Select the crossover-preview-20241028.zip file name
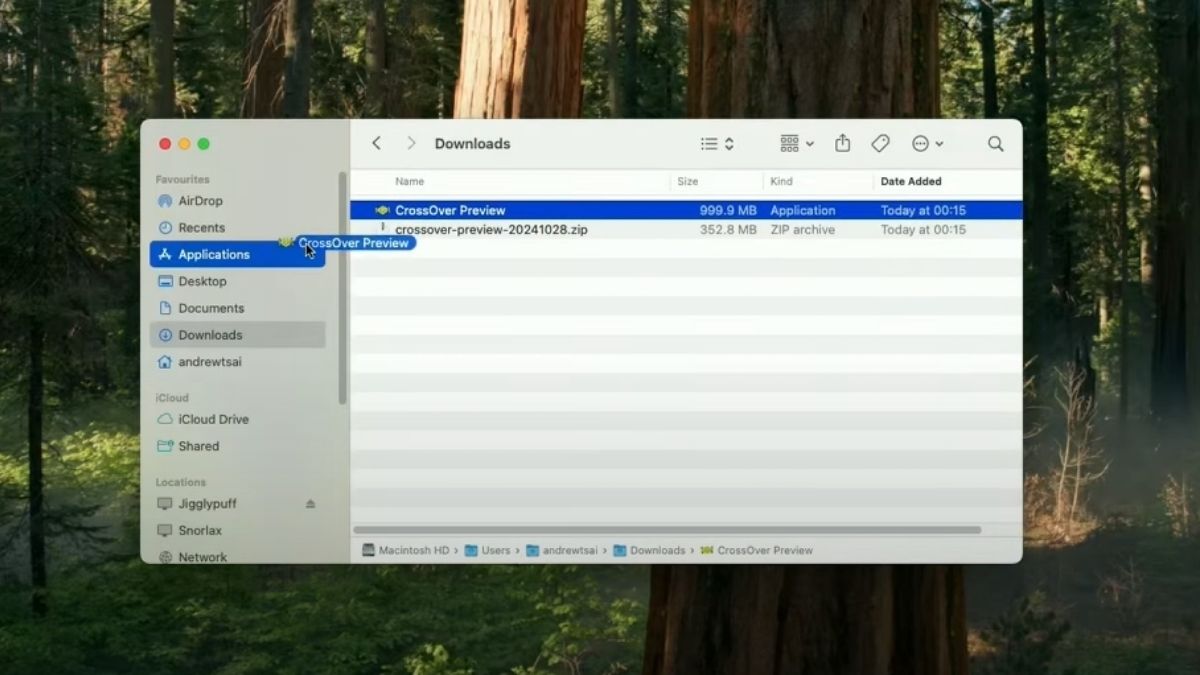 pyautogui.click(x=491, y=230)
